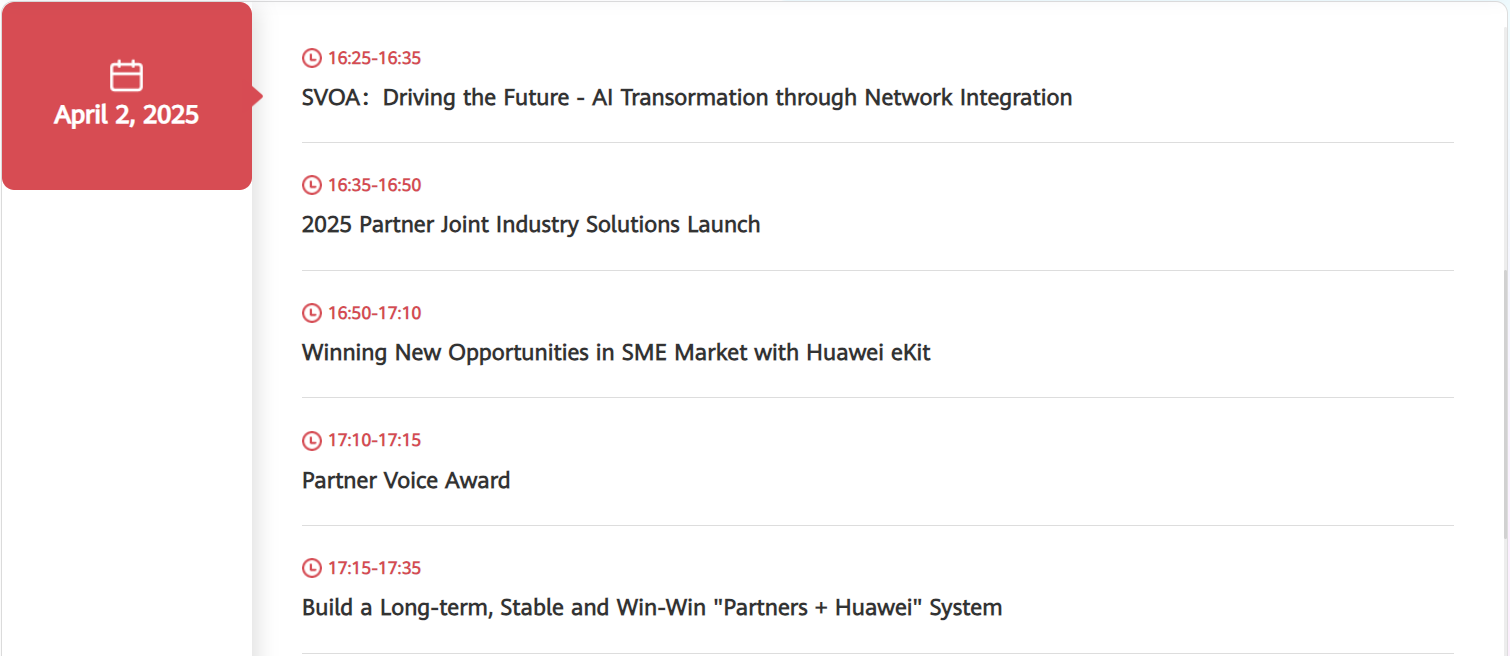Click the 17:10-17:15 time label

point(374,440)
